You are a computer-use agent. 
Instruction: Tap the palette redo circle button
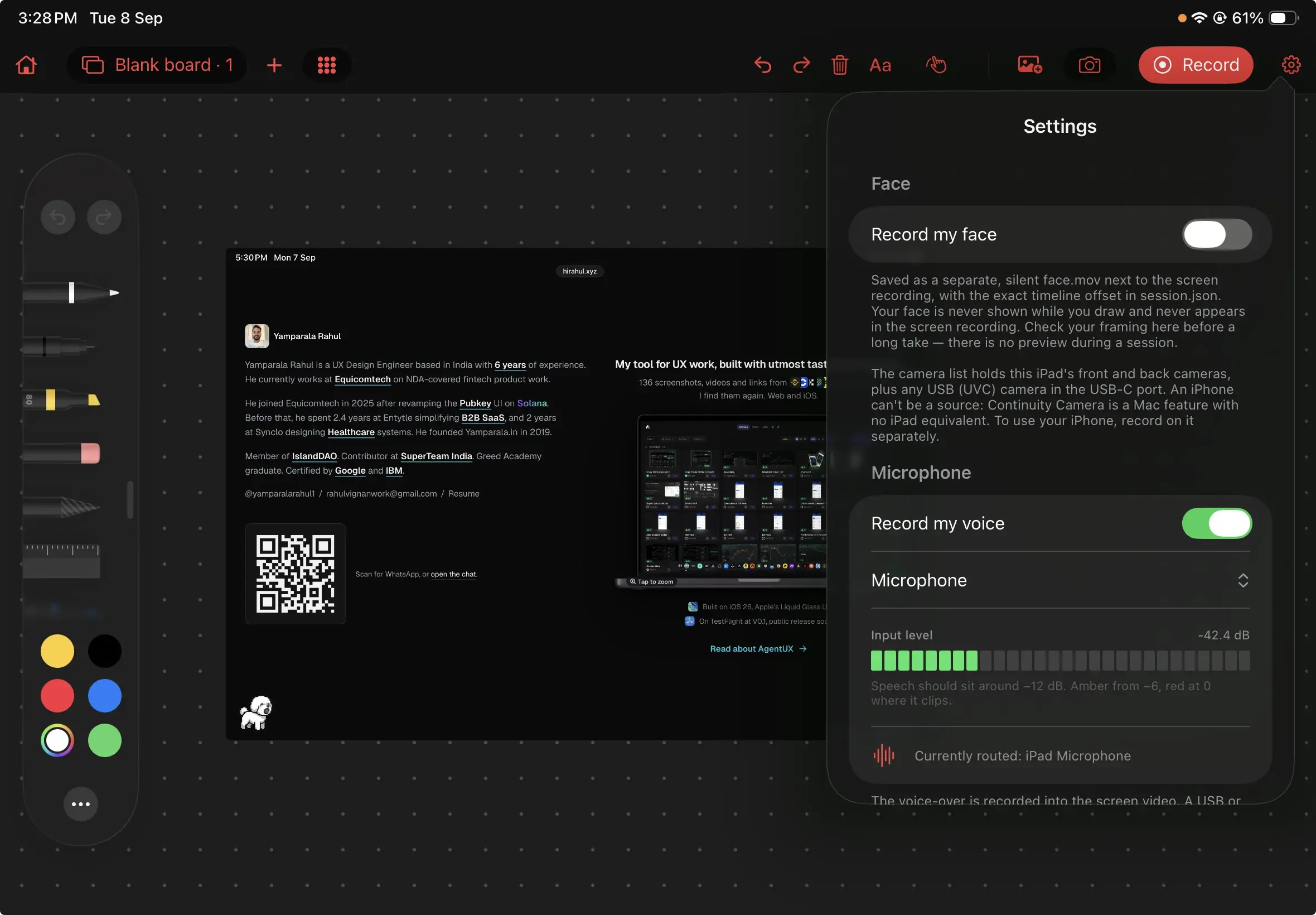click(104, 217)
